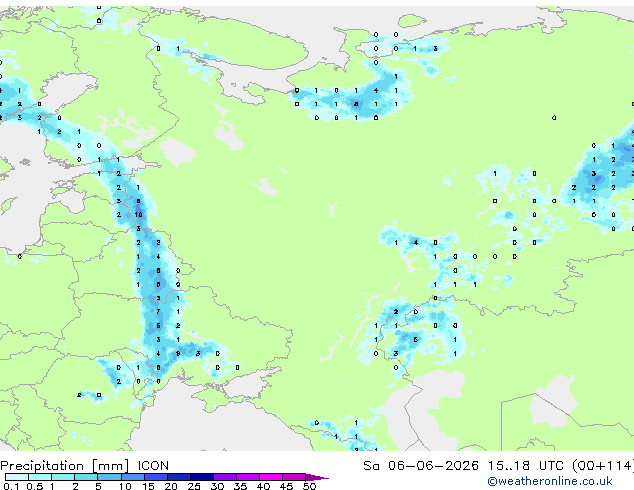Click the legend label '0.5'
Screen dimensions: 634x490
coord(35,486)
